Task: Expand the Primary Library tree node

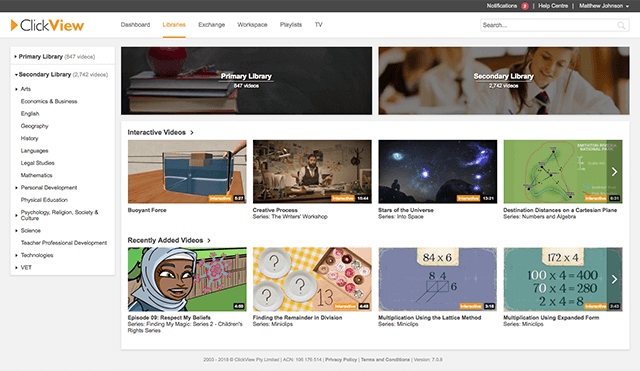Action: 16,57
